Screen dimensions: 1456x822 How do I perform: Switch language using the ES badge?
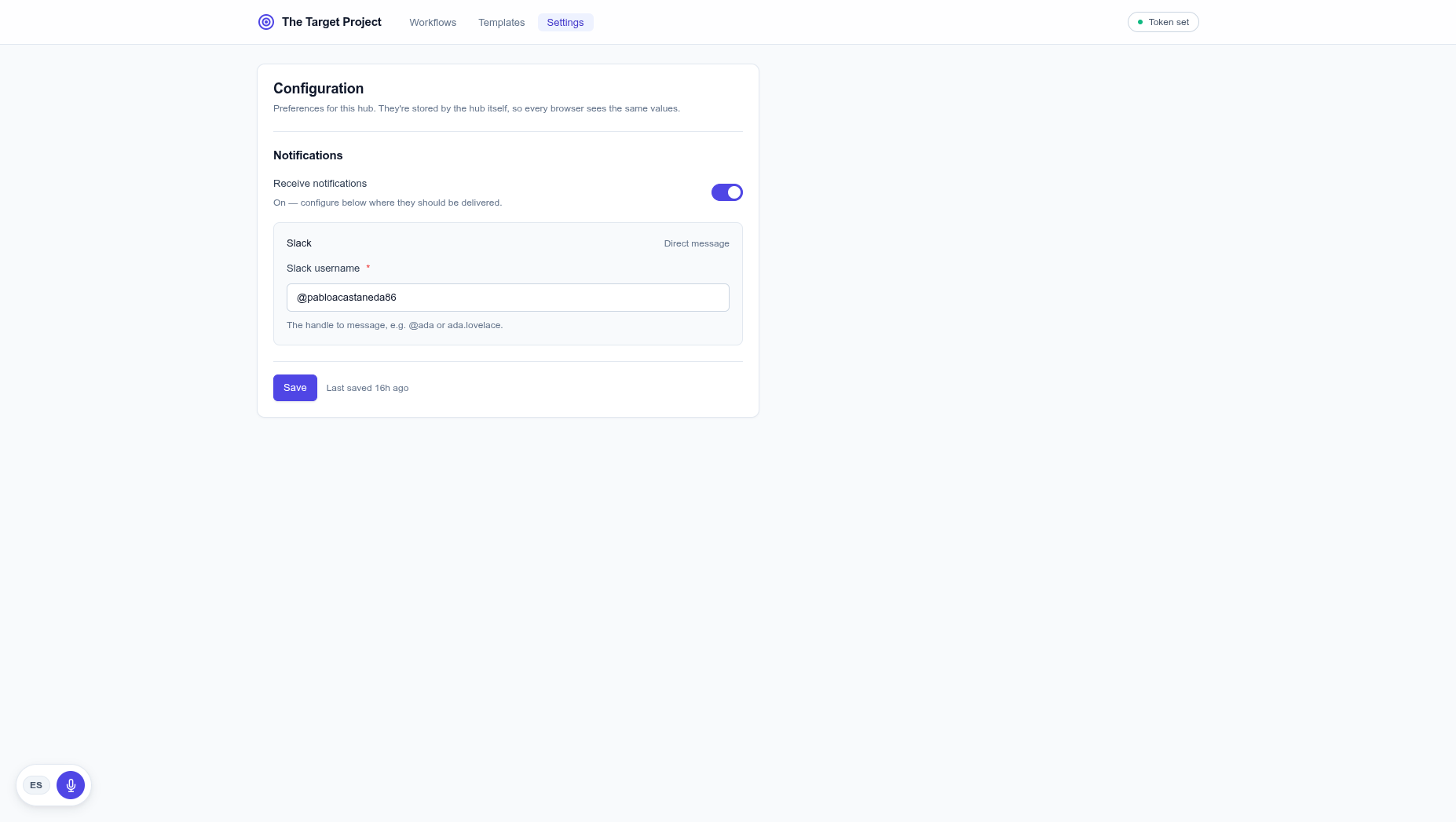point(36,785)
